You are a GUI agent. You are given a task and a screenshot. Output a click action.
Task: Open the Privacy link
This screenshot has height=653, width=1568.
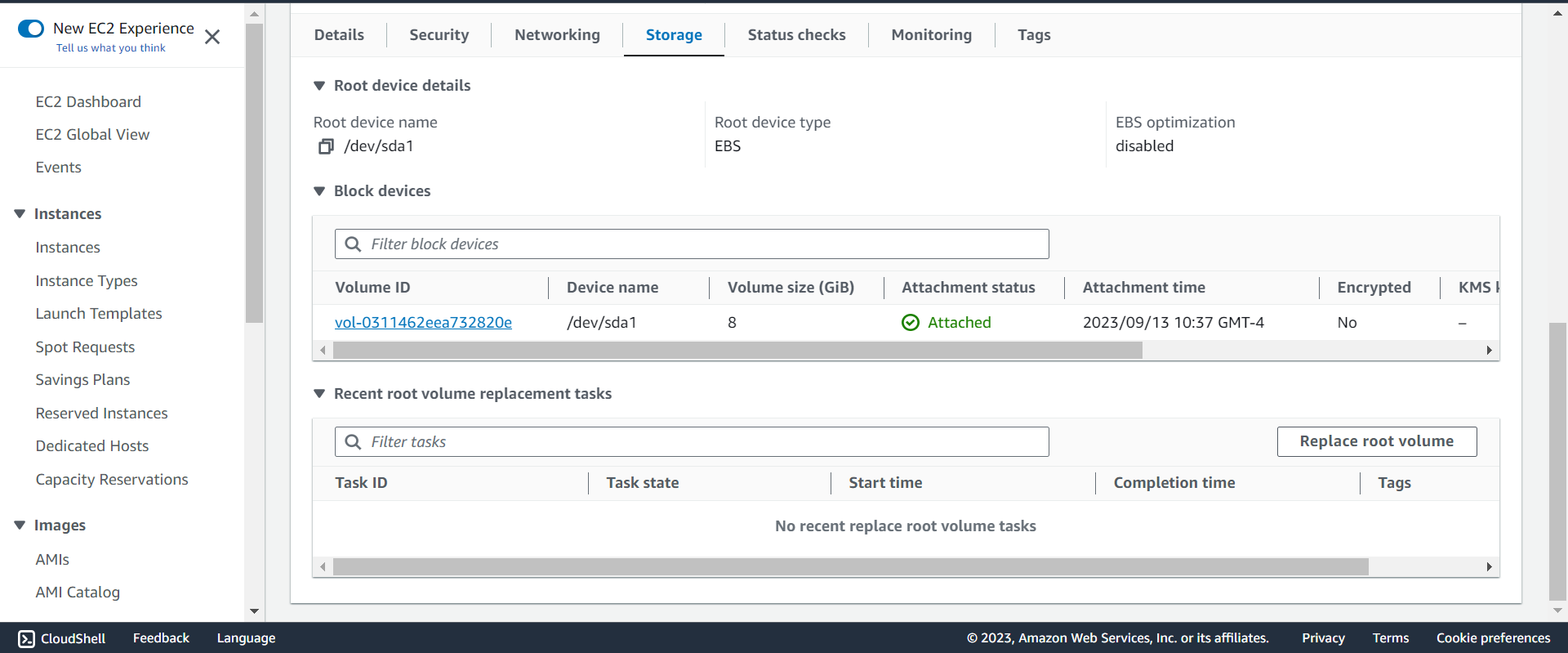click(1323, 638)
